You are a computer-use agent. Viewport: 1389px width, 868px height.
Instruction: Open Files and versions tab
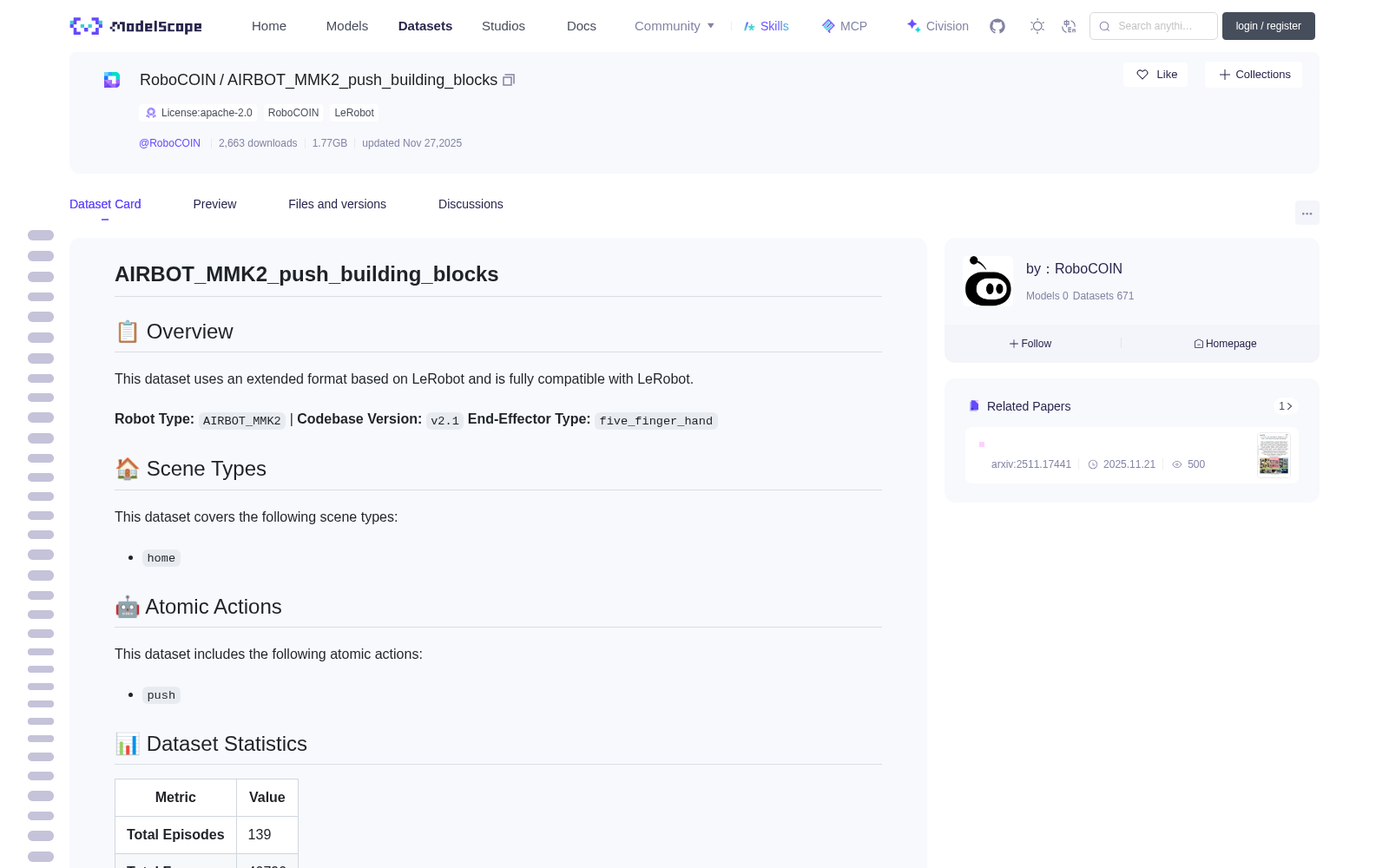[x=337, y=204]
